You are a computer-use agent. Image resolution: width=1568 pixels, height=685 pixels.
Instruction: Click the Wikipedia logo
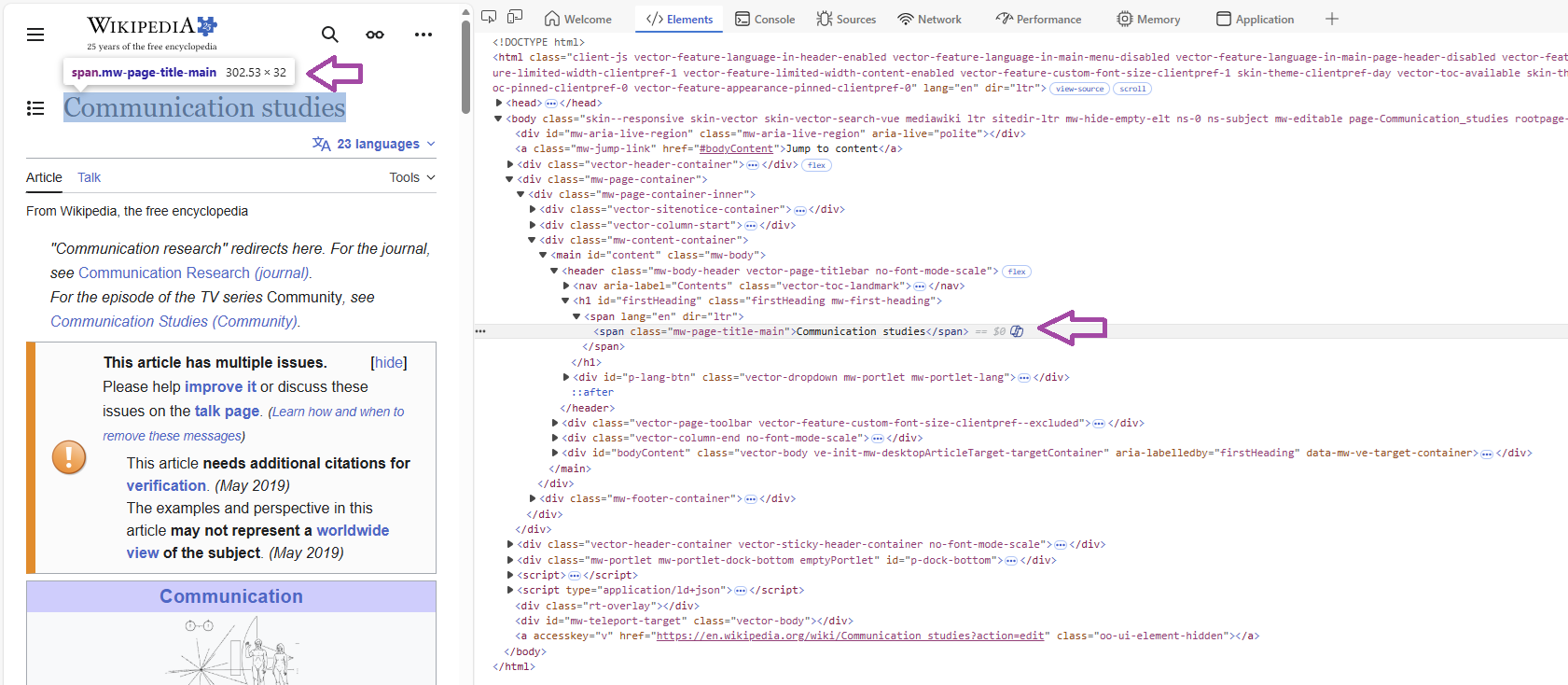(x=152, y=33)
